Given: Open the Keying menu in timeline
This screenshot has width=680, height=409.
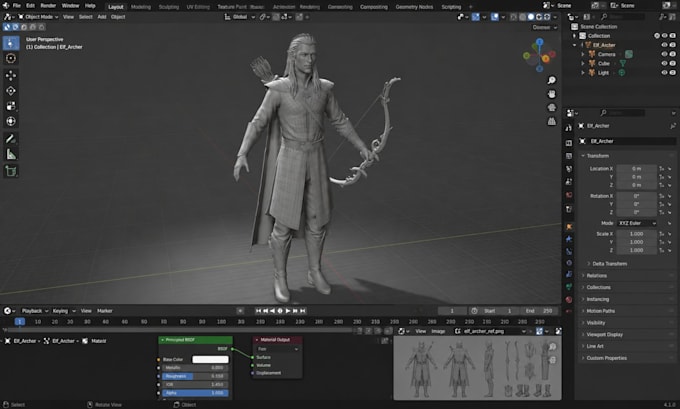Looking at the screenshot, I should (63, 311).
